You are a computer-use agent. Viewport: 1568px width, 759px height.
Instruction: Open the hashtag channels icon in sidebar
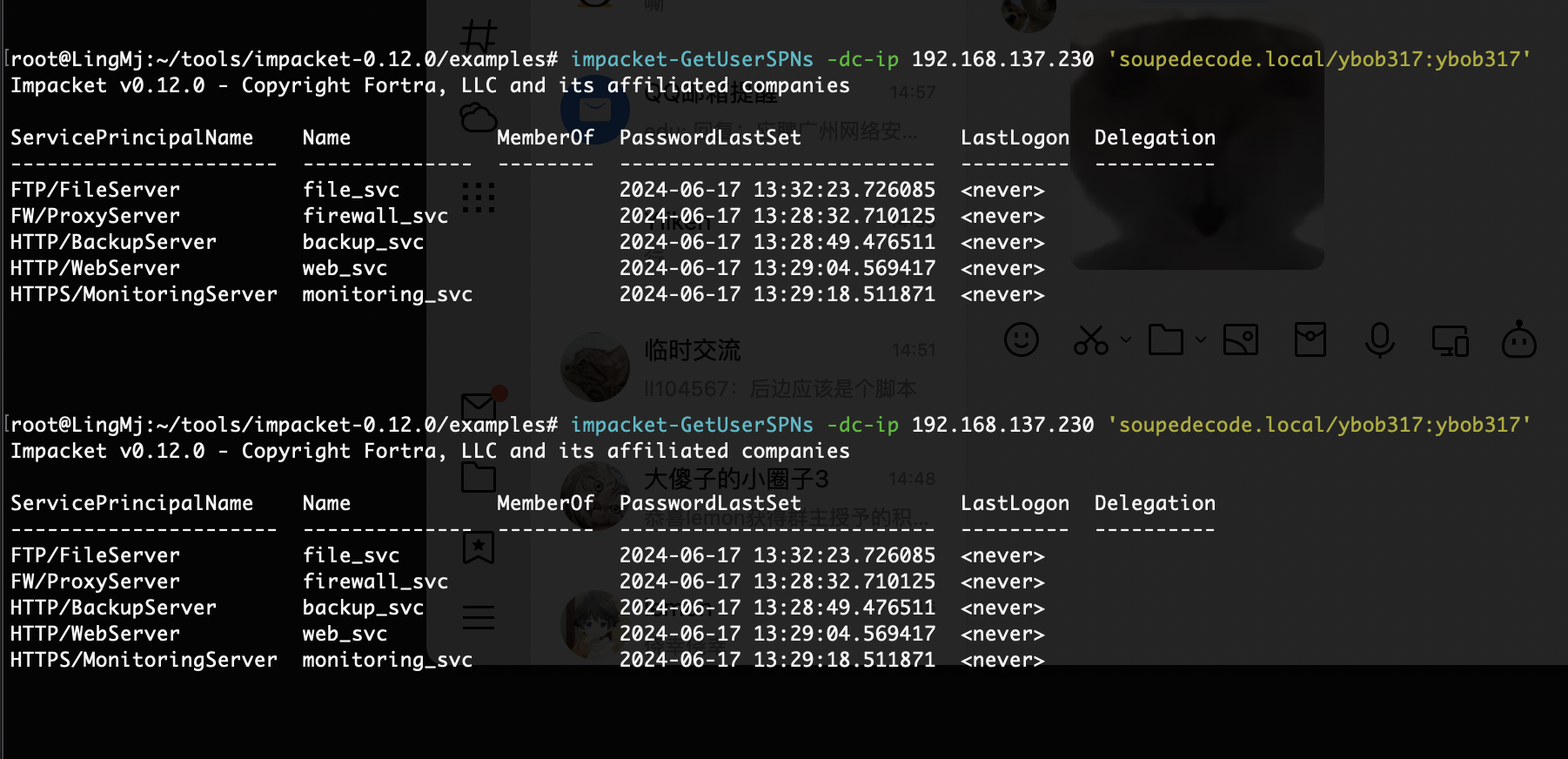(479, 37)
